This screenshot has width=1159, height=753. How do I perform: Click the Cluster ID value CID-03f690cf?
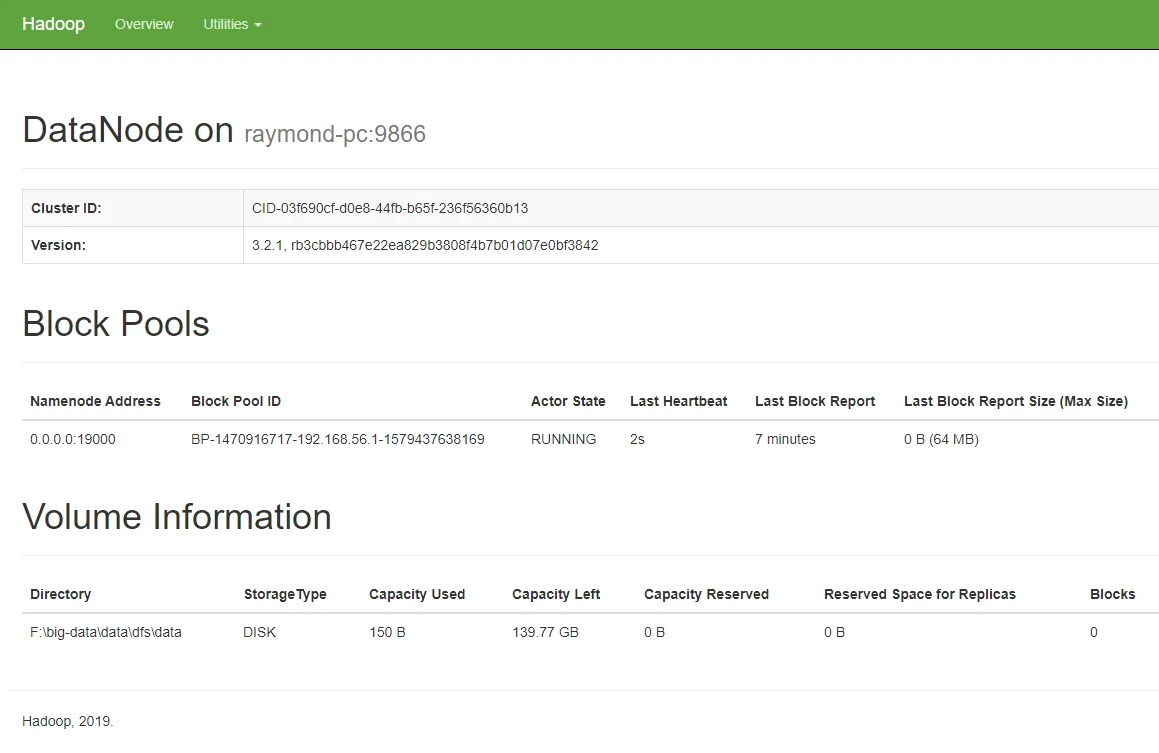pos(390,208)
